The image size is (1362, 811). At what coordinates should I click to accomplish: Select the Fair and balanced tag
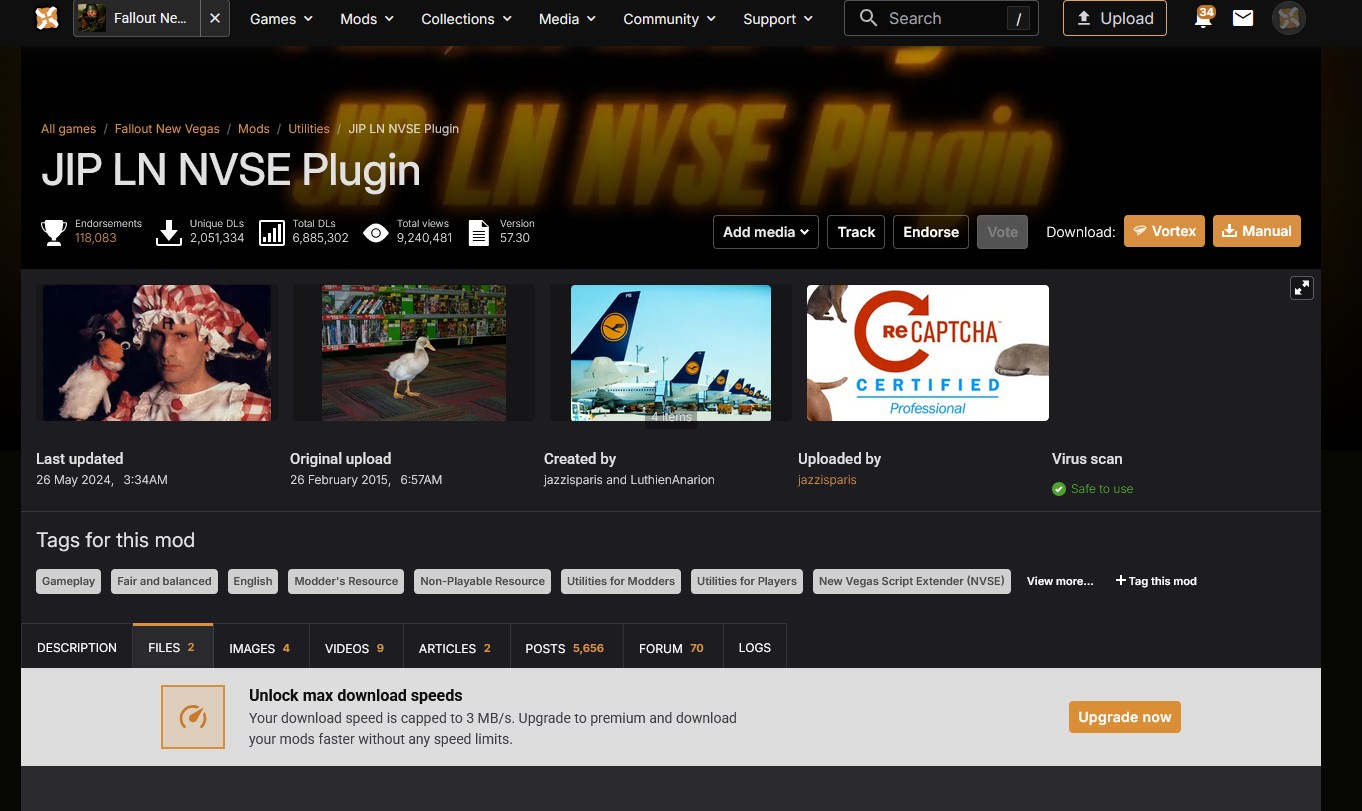164,581
